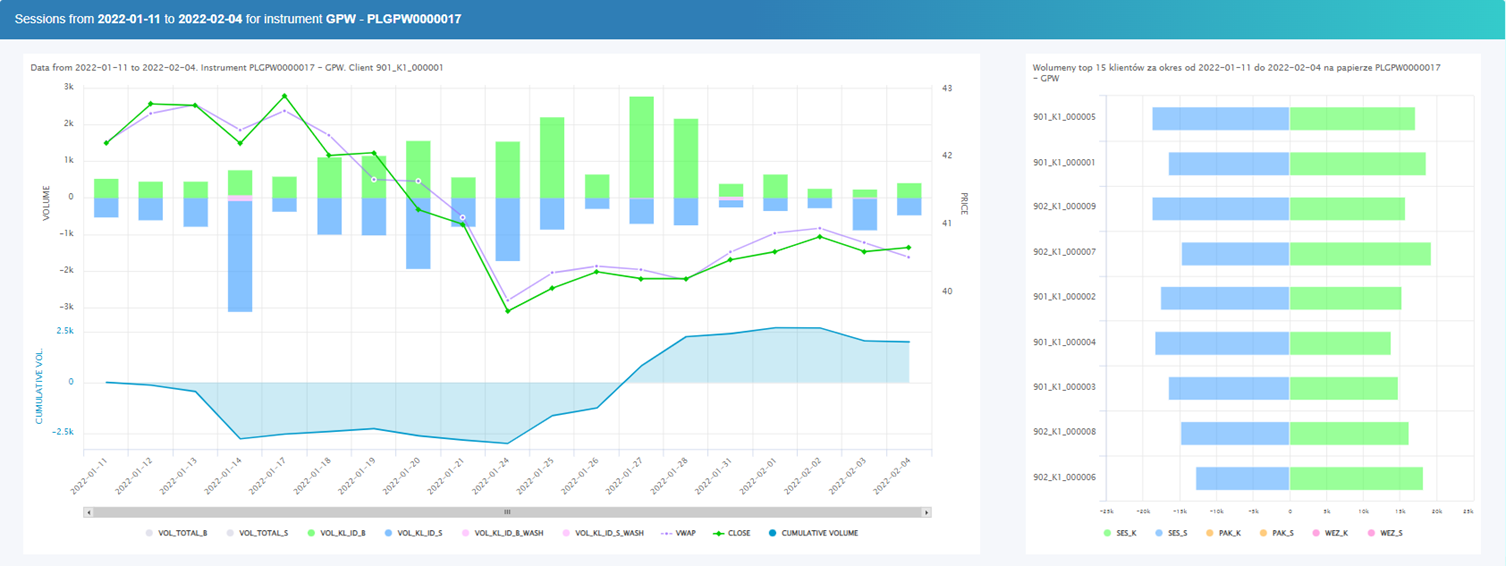Click CLOSE data point on 2022-01-24
This screenshot has width=1506, height=566.
pyautogui.click(x=508, y=311)
